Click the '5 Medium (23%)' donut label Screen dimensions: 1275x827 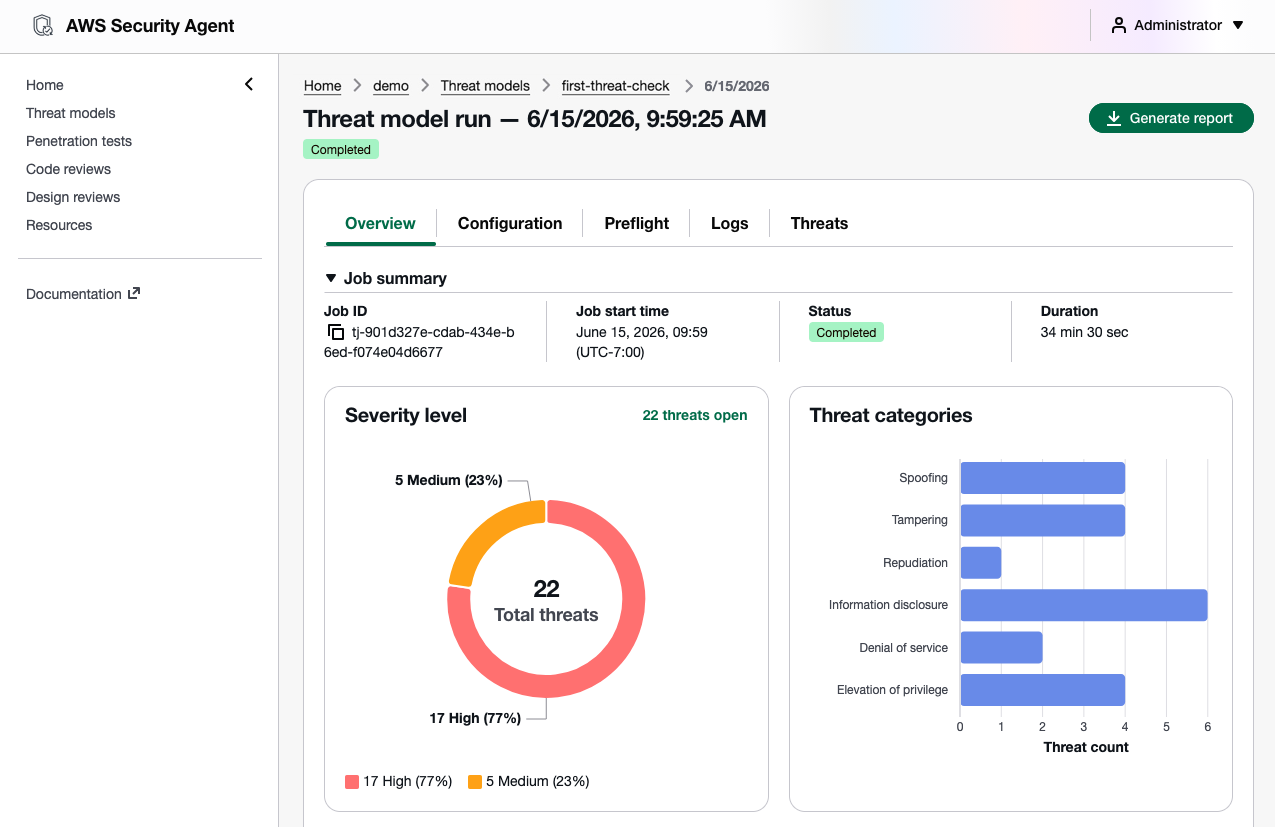coord(449,480)
